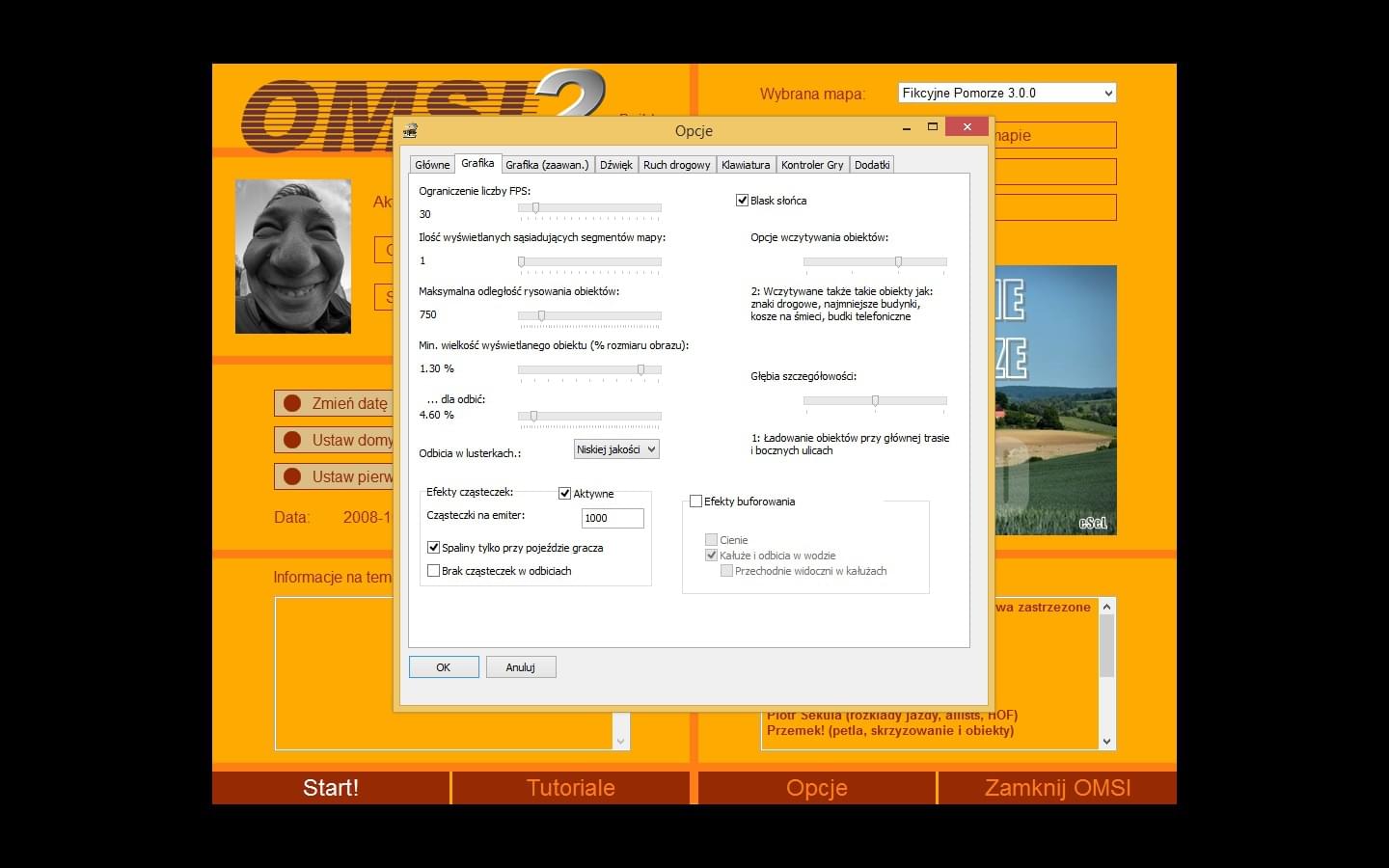Click the Opcje wczytywania obiektów slider
The width and height of the screenshot is (1389, 868).
coord(875,262)
